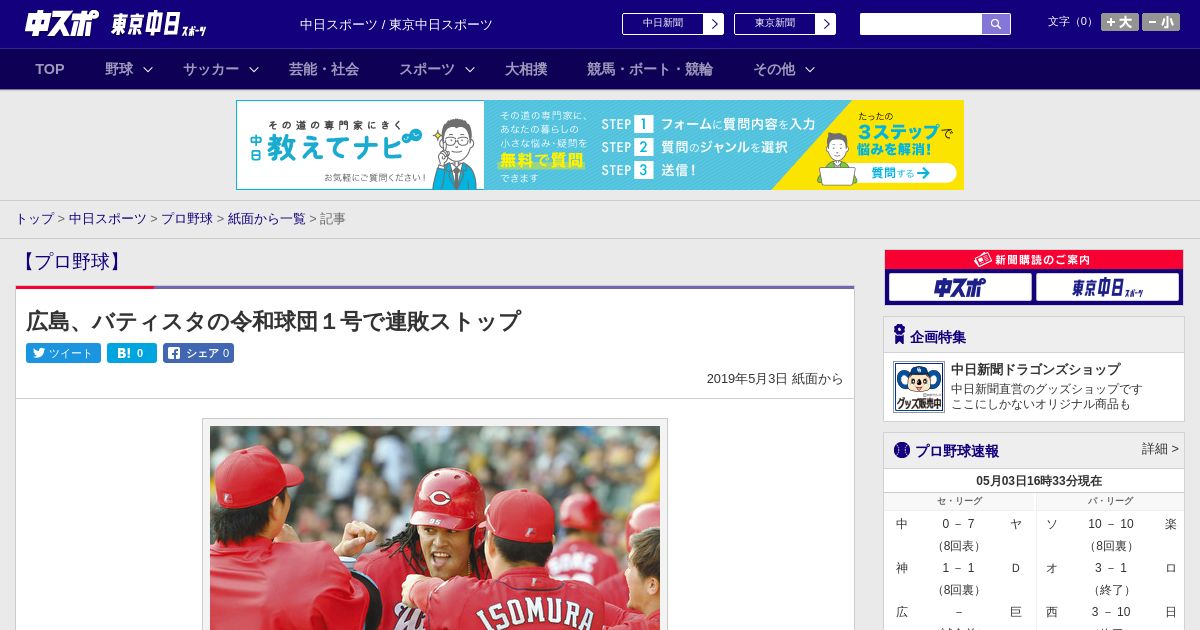Expand the その他 menu chevron
The width and height of the screenshot is (1200, 630).
tap(810, 69)
